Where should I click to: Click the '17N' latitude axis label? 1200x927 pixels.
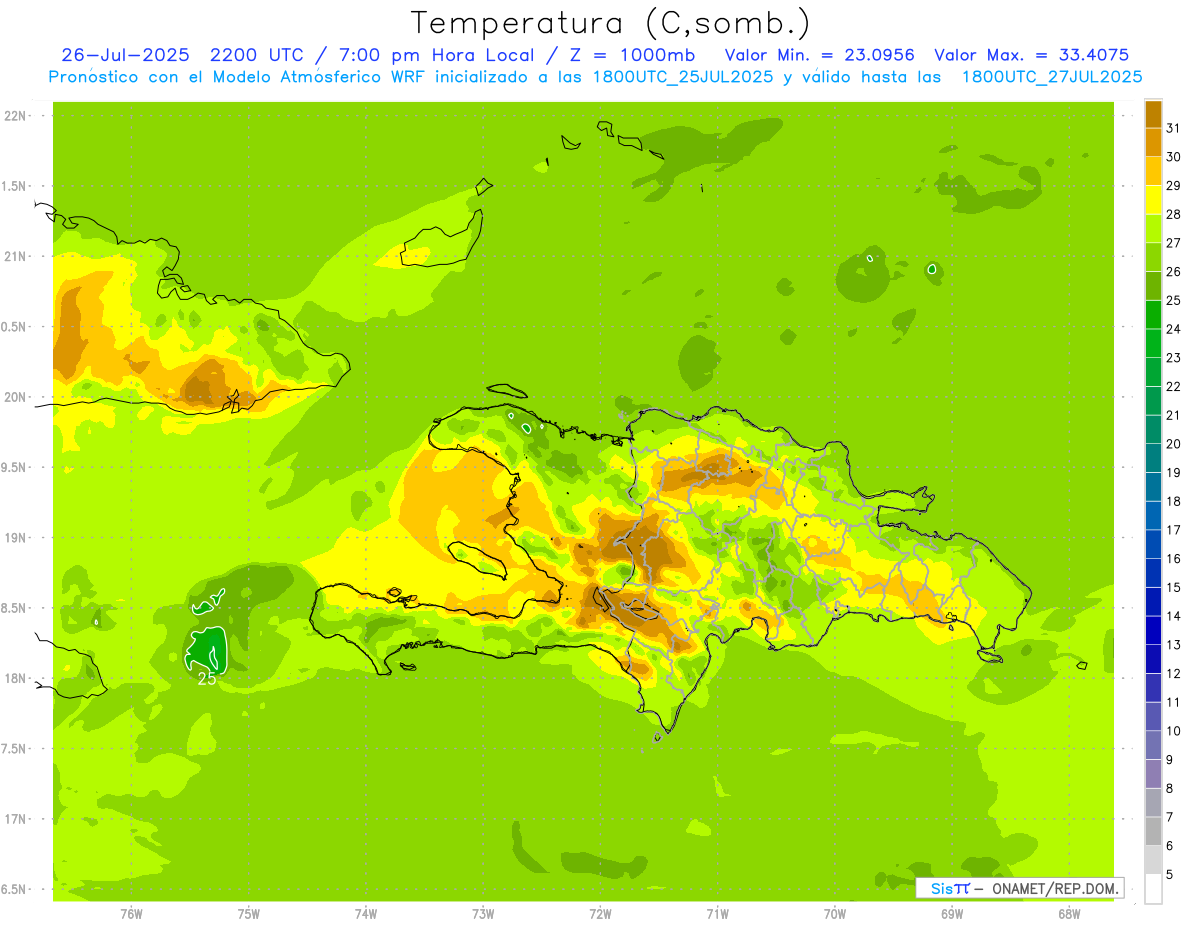[15, 819]
